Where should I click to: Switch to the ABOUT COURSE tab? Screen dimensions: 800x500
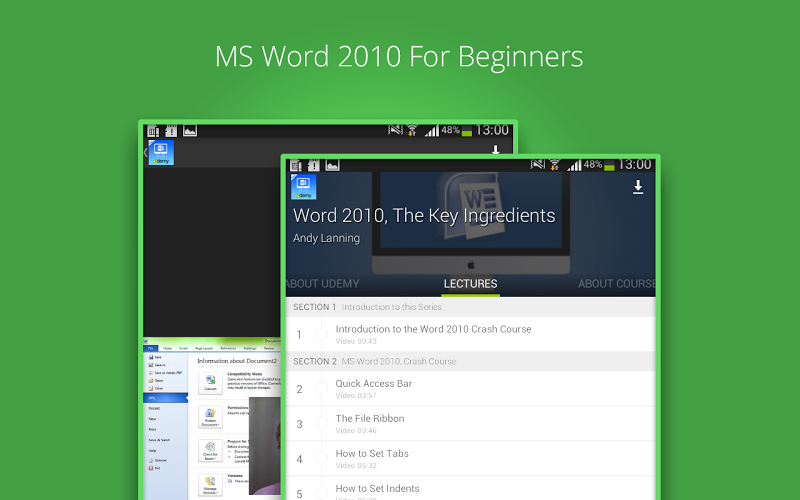coord(616,284)
